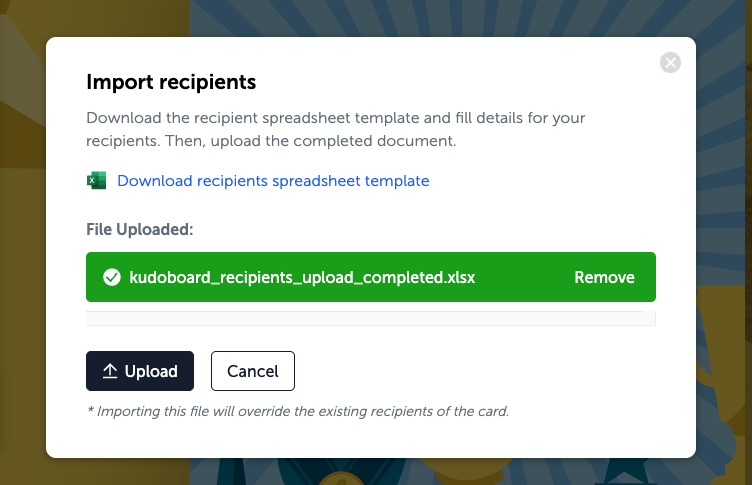Click the File Uploaded label
The height and width of the screenshot is (485, 752).
click(x=140, y=229)
